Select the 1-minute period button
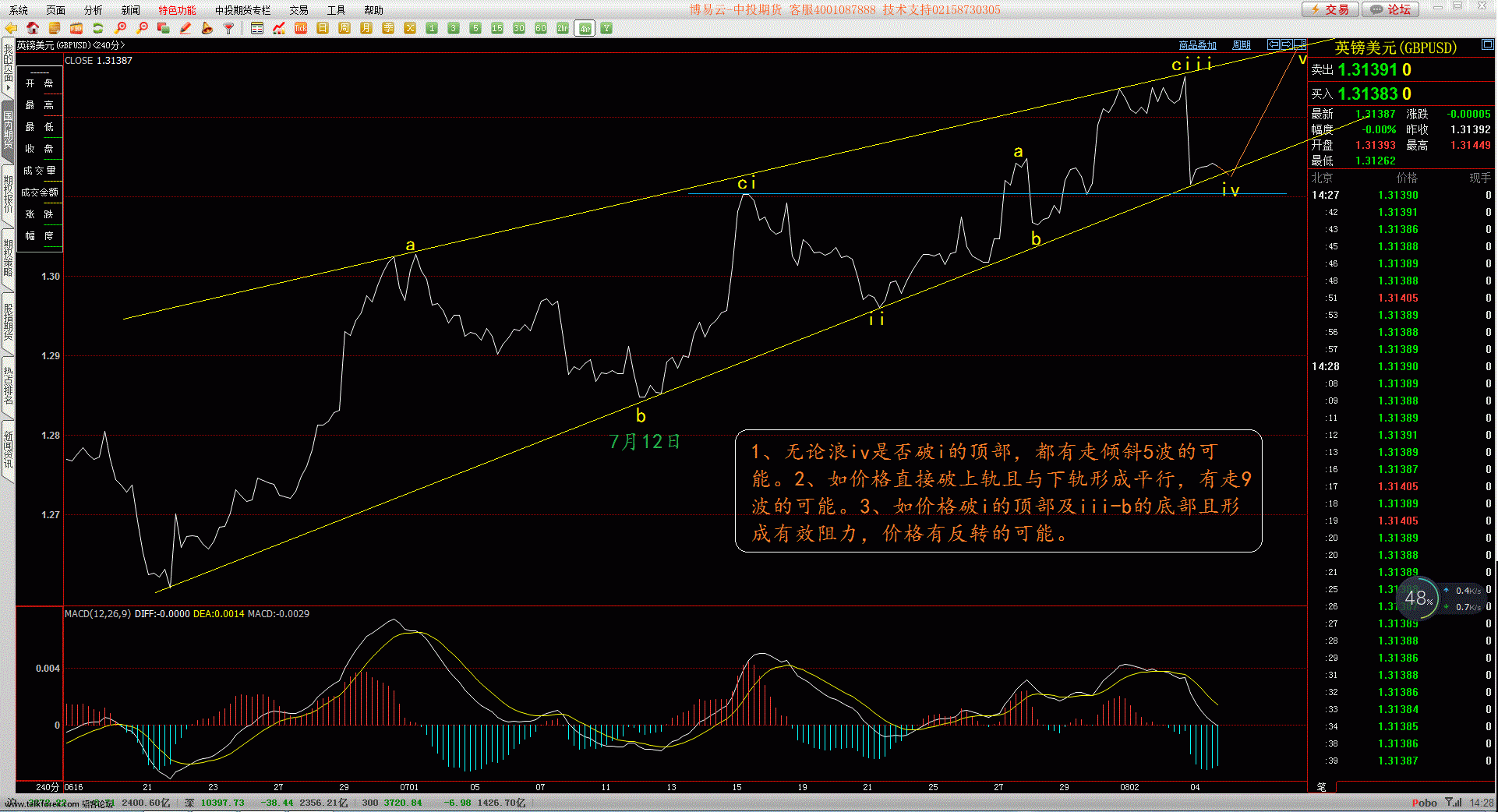Viewport: 1498px width, 812px height. [x=432, y=28]
